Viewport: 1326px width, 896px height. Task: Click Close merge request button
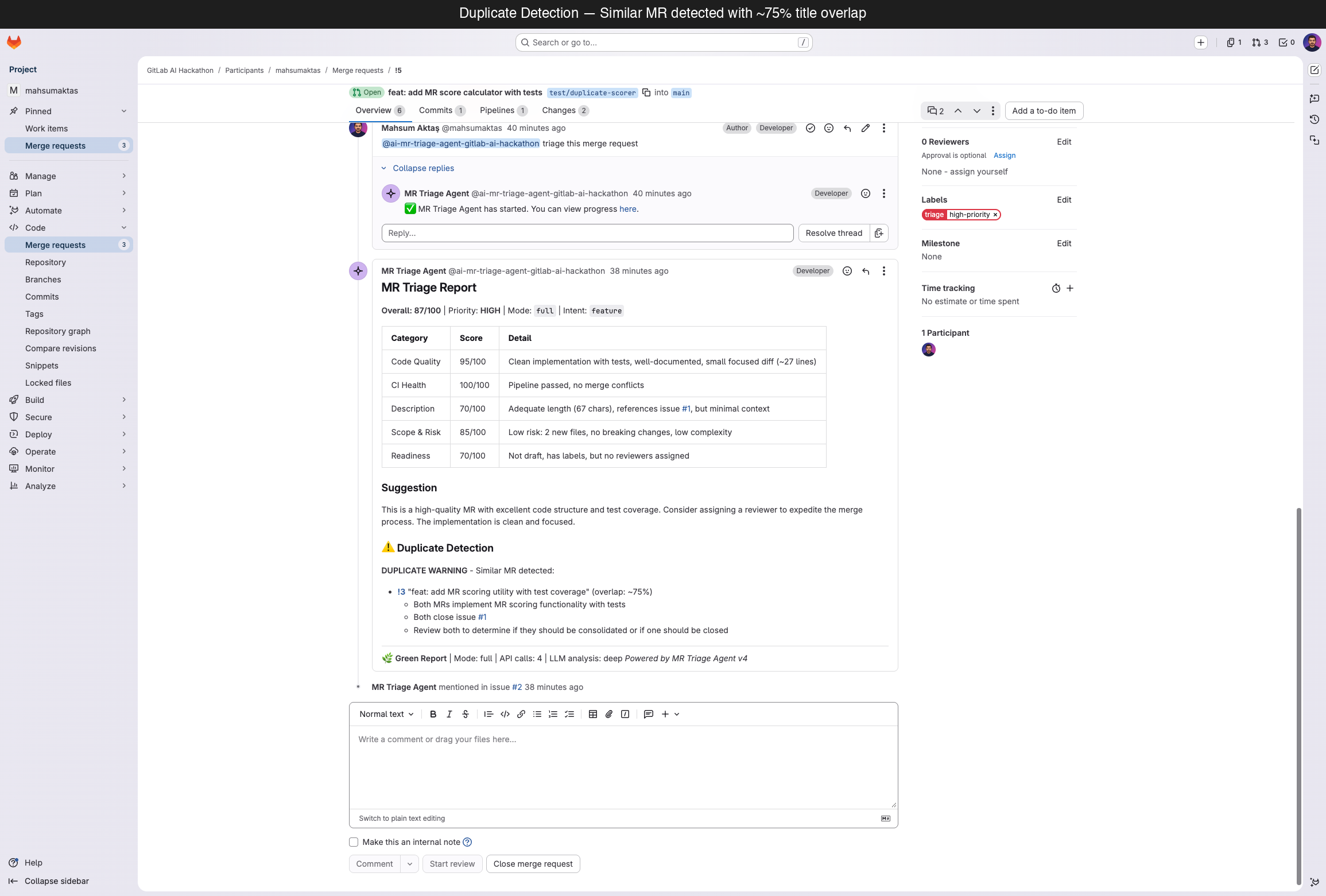click(533, 864)
